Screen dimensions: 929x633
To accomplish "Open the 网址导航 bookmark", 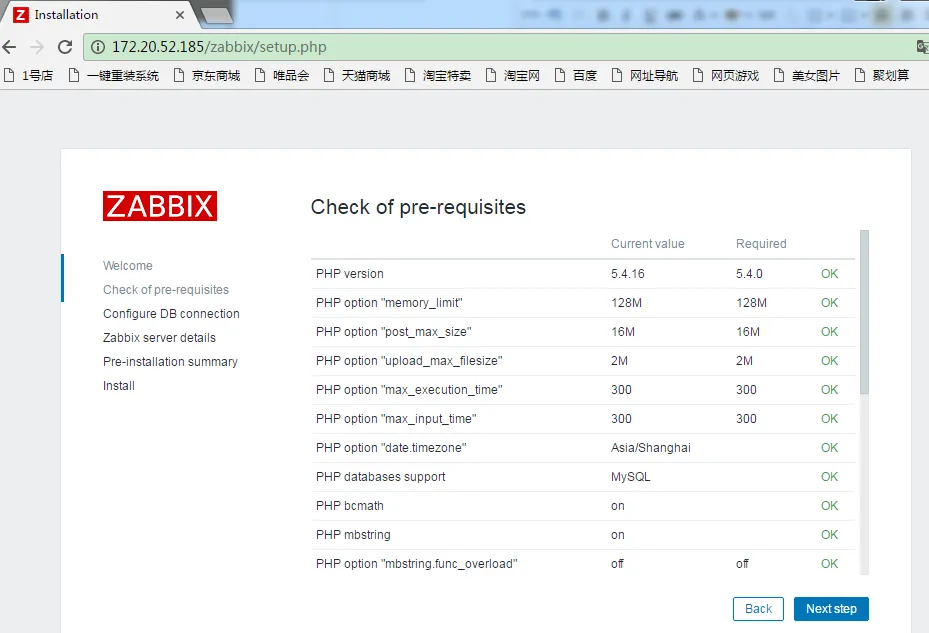I will [x=645, y=75].
